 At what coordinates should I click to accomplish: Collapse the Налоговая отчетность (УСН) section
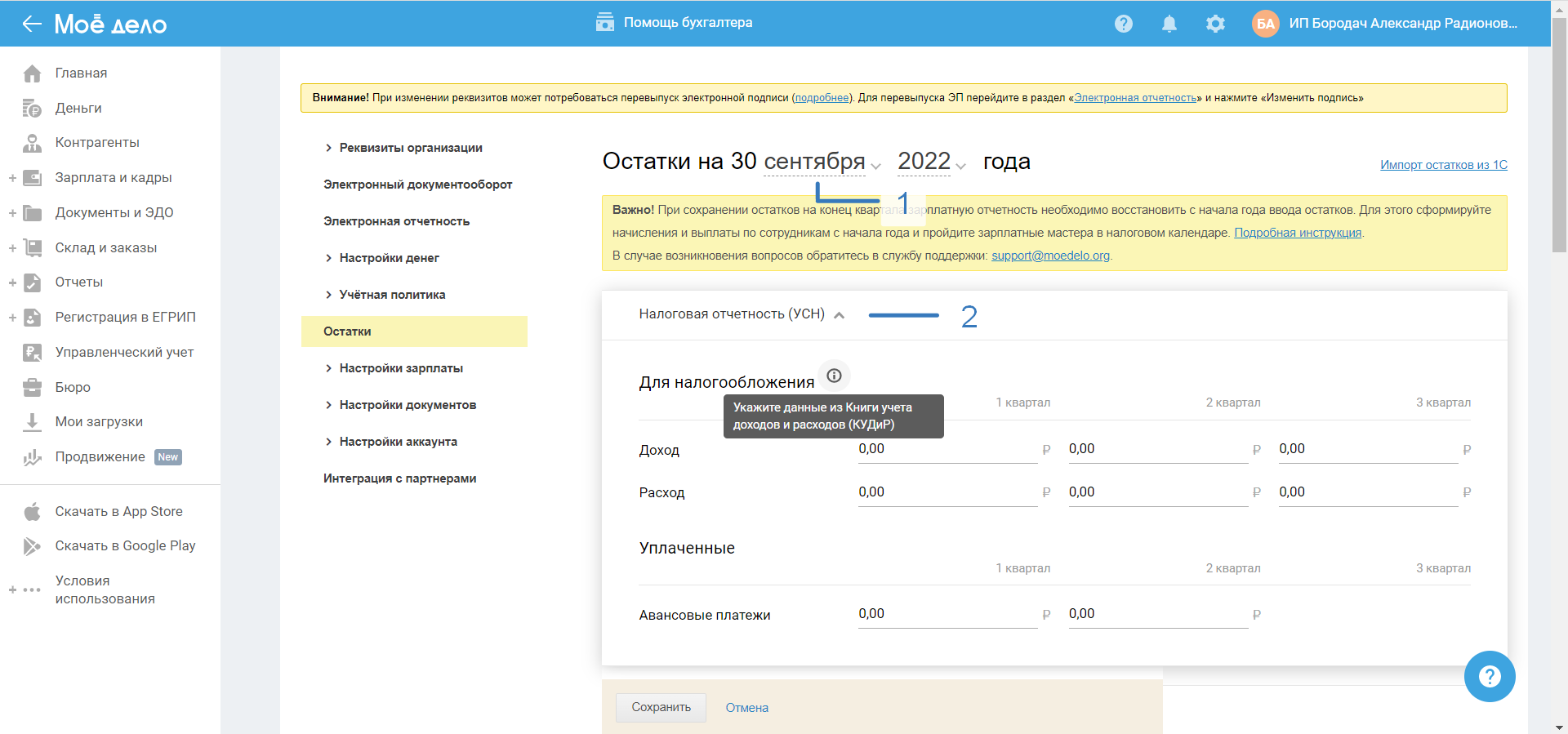point(839,315)
